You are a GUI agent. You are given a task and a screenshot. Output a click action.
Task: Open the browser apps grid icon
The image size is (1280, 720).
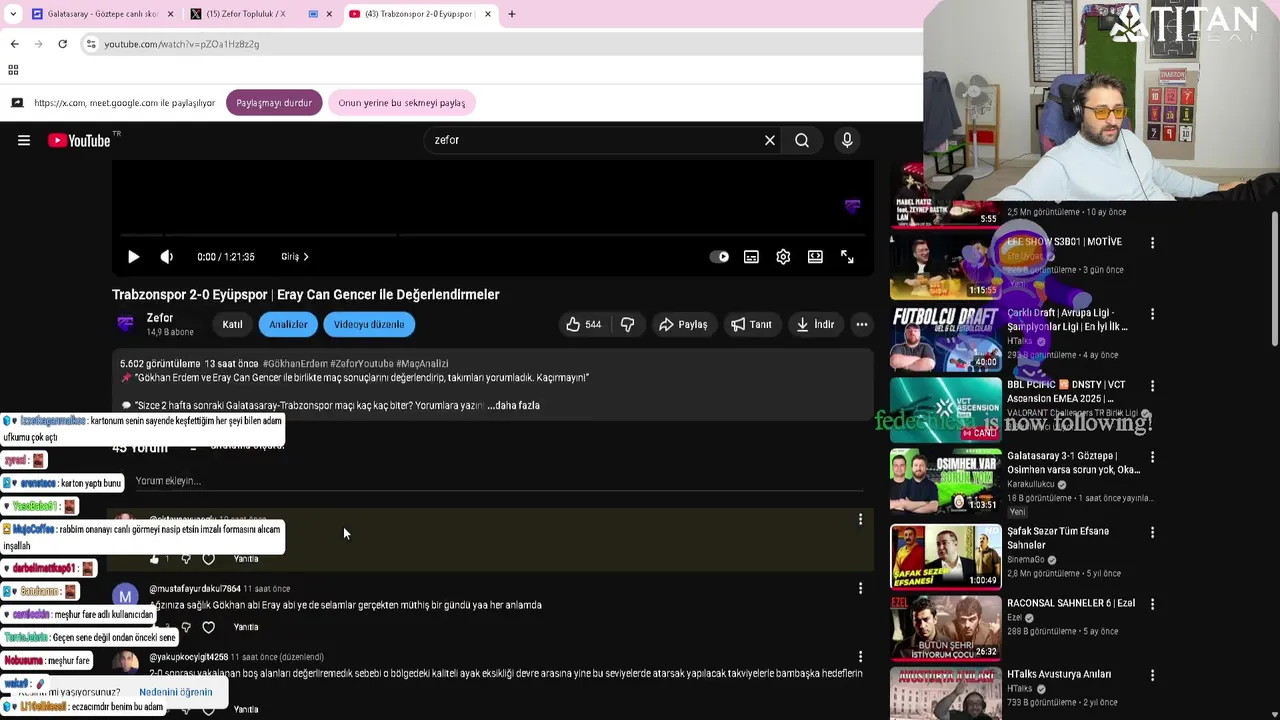13,70
